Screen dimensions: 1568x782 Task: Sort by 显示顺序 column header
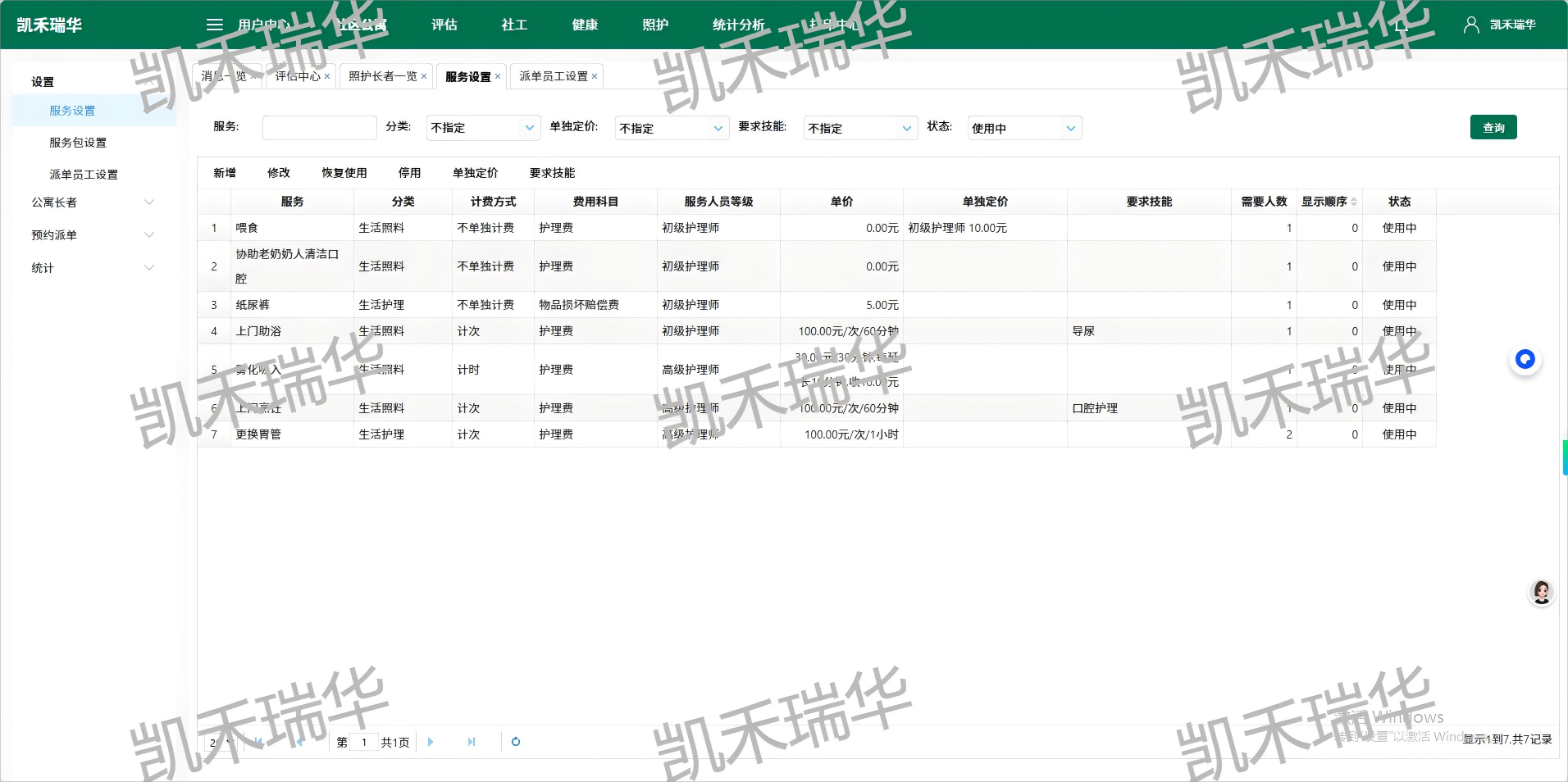tap(1329, 202)
